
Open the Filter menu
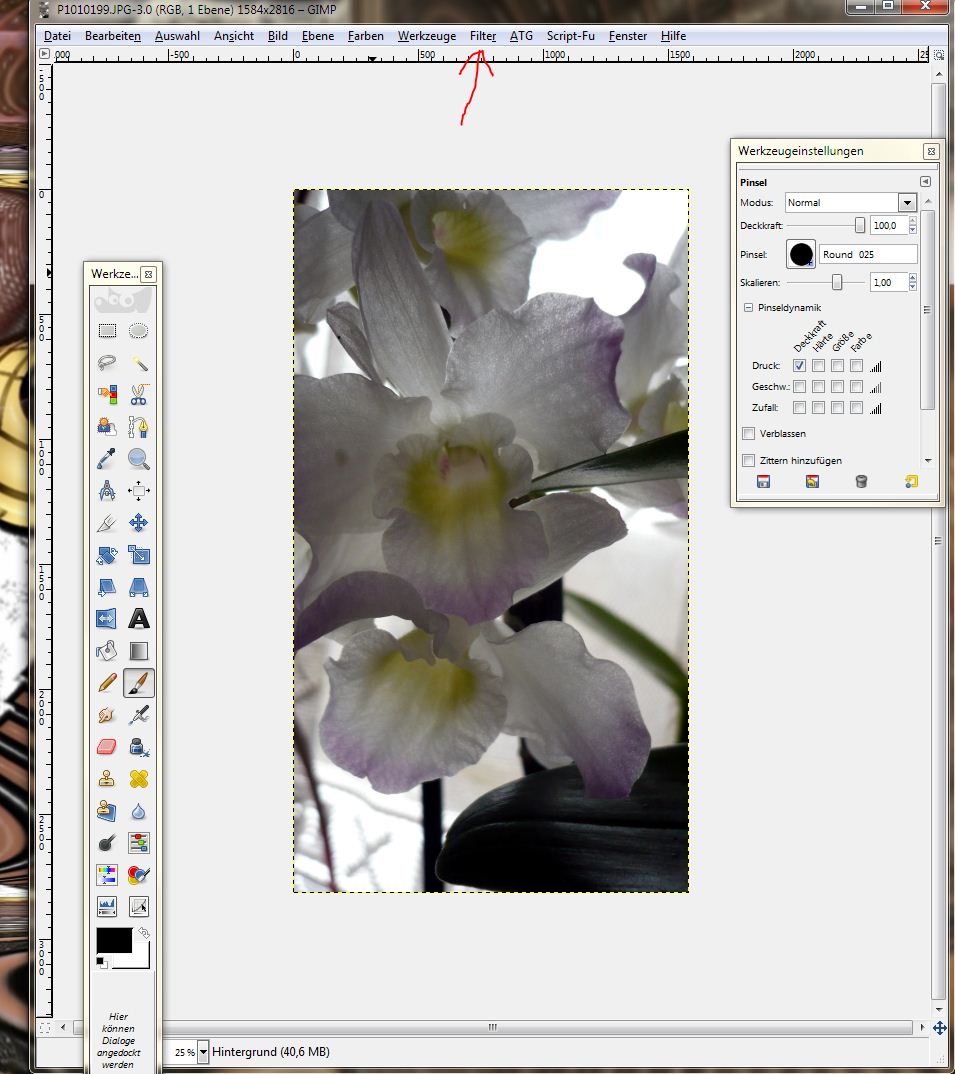click(x=482, y=36)
